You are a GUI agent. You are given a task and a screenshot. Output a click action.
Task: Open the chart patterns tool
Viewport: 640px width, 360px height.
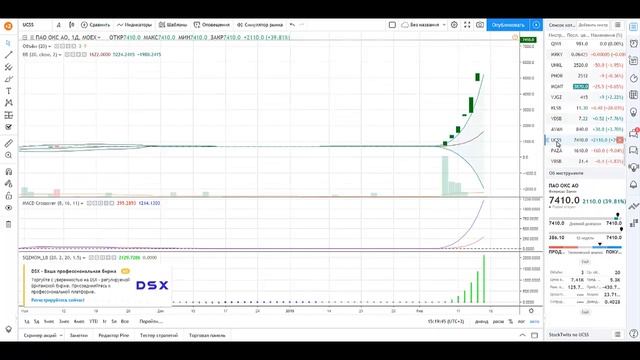[8, 103]
